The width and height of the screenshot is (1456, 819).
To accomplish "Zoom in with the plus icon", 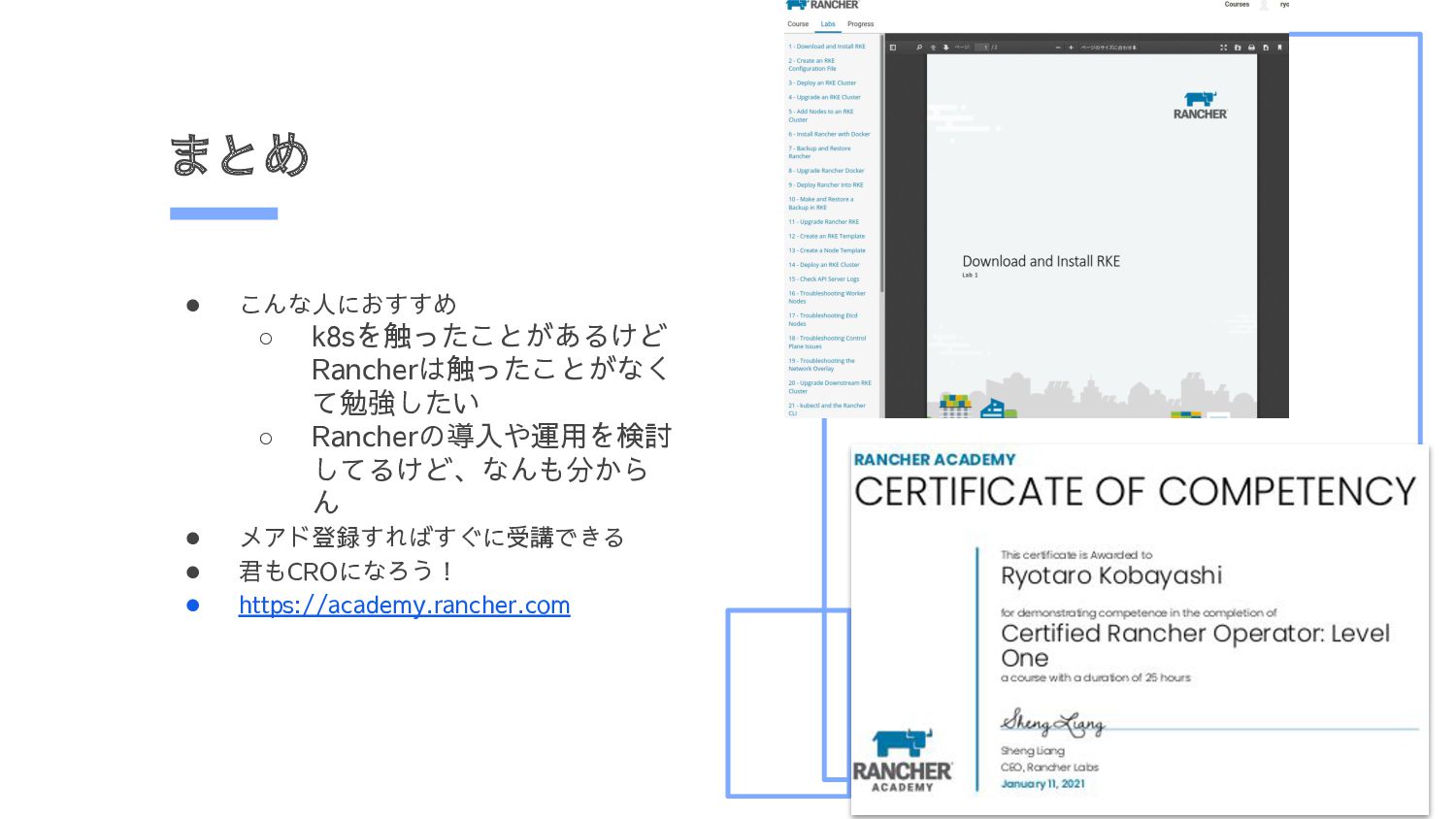I will coord(1072,48).
